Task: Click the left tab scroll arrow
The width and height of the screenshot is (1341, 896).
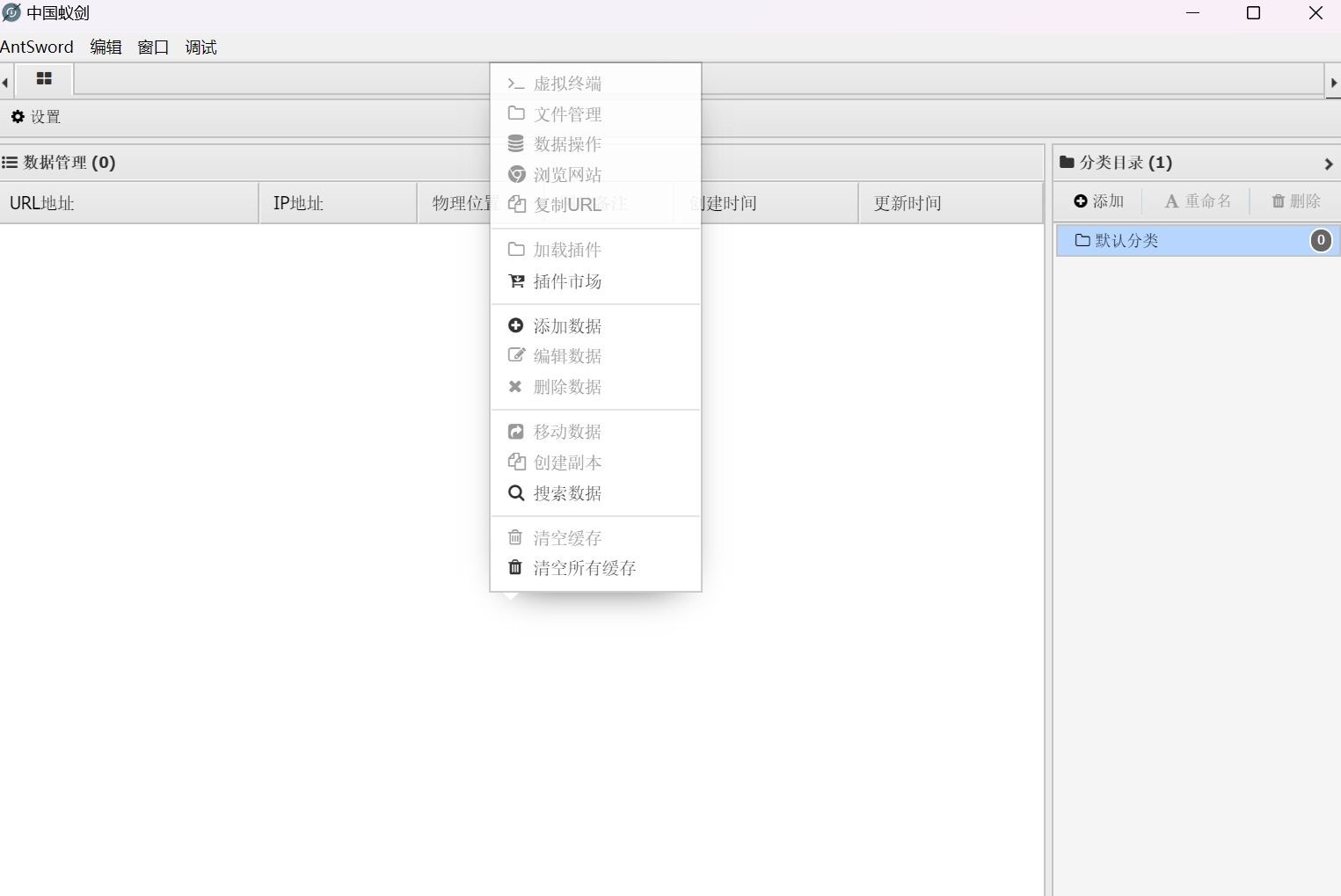Action: coord(5,83)
